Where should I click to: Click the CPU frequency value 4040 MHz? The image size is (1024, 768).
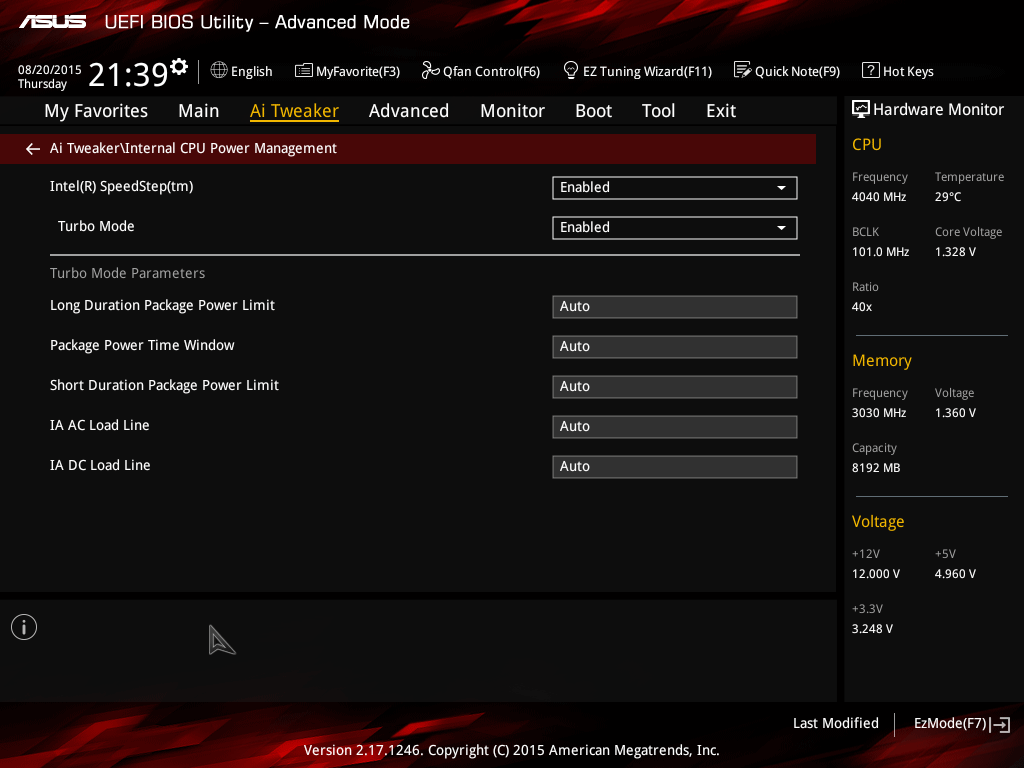pyautogui.click(x=879, y=197)
